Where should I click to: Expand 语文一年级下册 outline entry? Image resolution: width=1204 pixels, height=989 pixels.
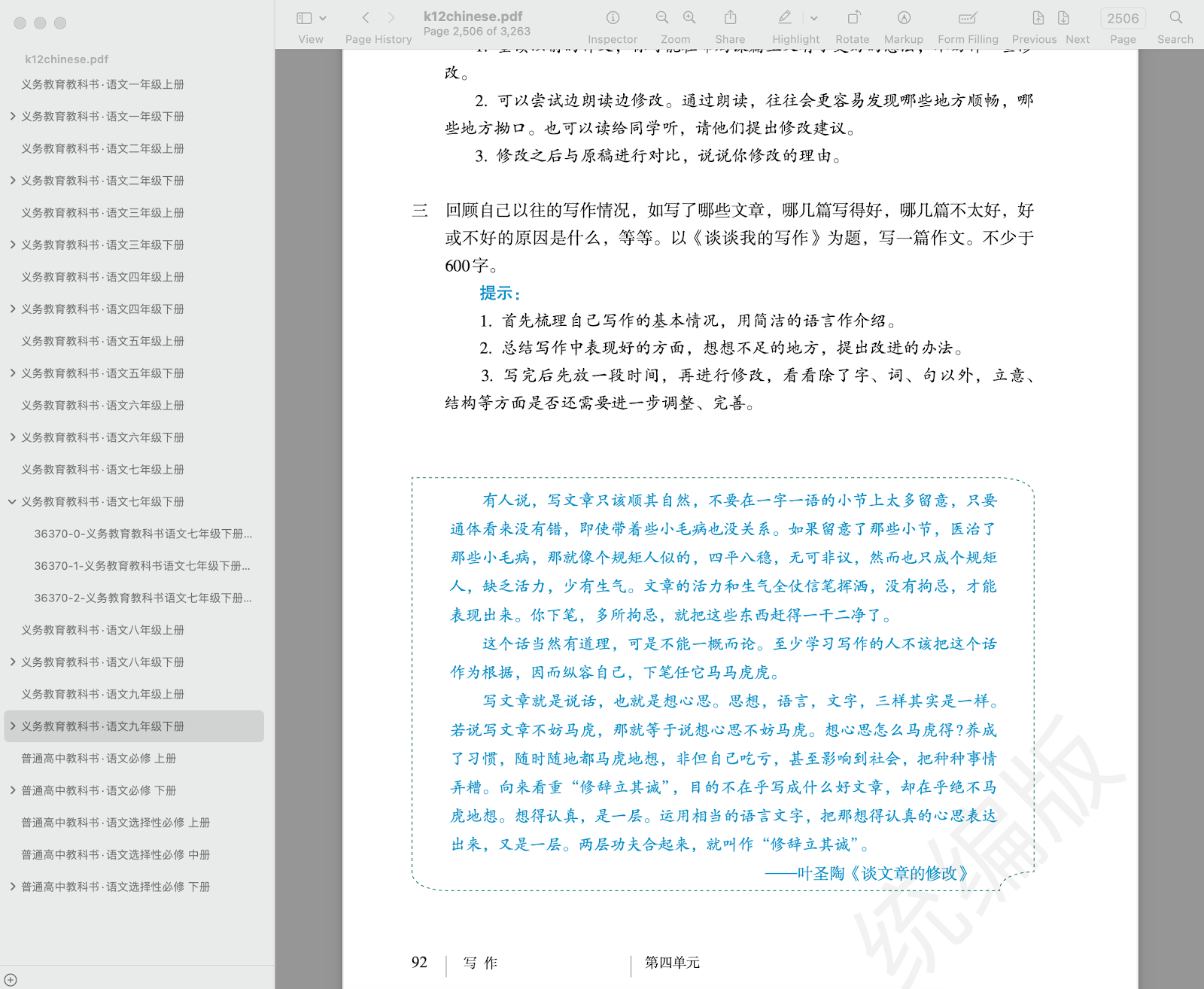pos(13,117)
